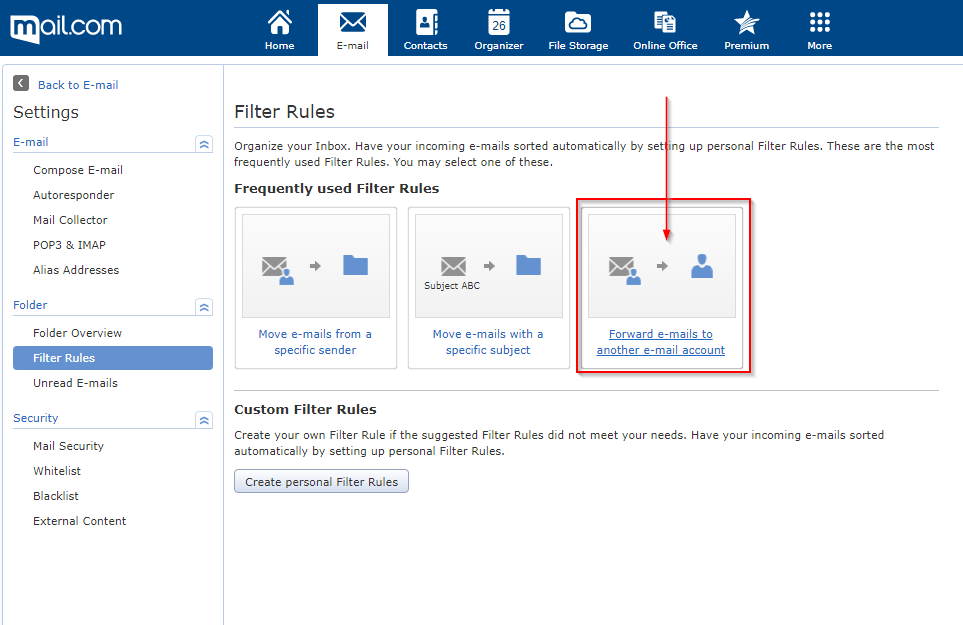Open POP3 & IMAP settings
The height and width of the screenshot is (625, 963).
click(x=69, y=245)
